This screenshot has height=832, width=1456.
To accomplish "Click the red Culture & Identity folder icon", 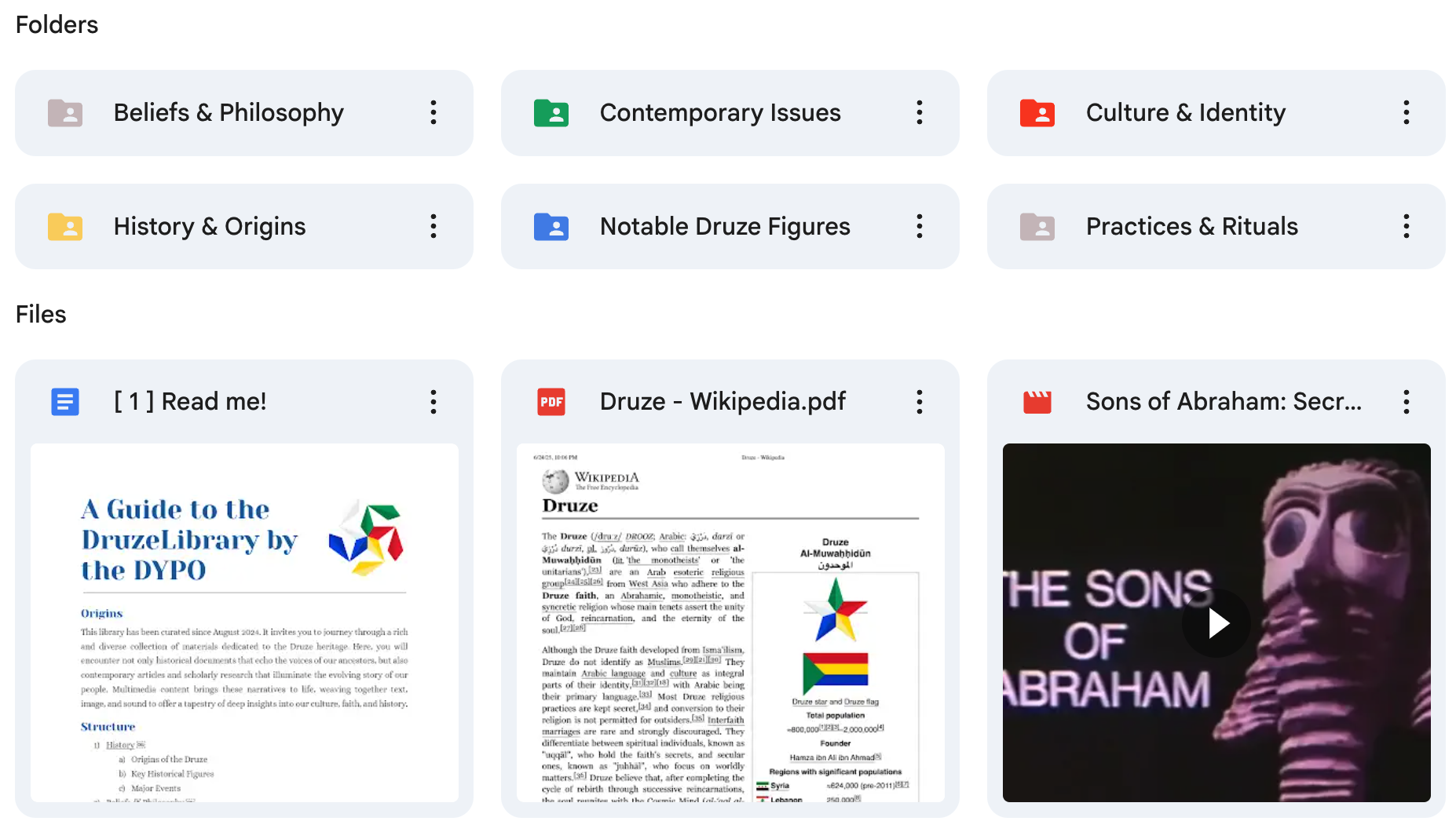I will 1037,113.
